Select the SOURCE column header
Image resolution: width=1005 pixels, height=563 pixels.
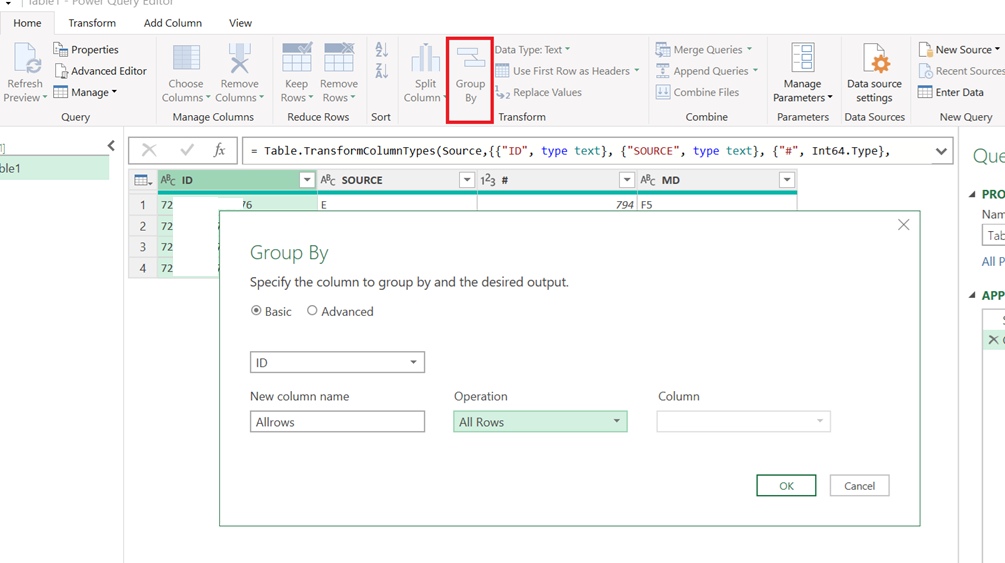tap(397, 180)
